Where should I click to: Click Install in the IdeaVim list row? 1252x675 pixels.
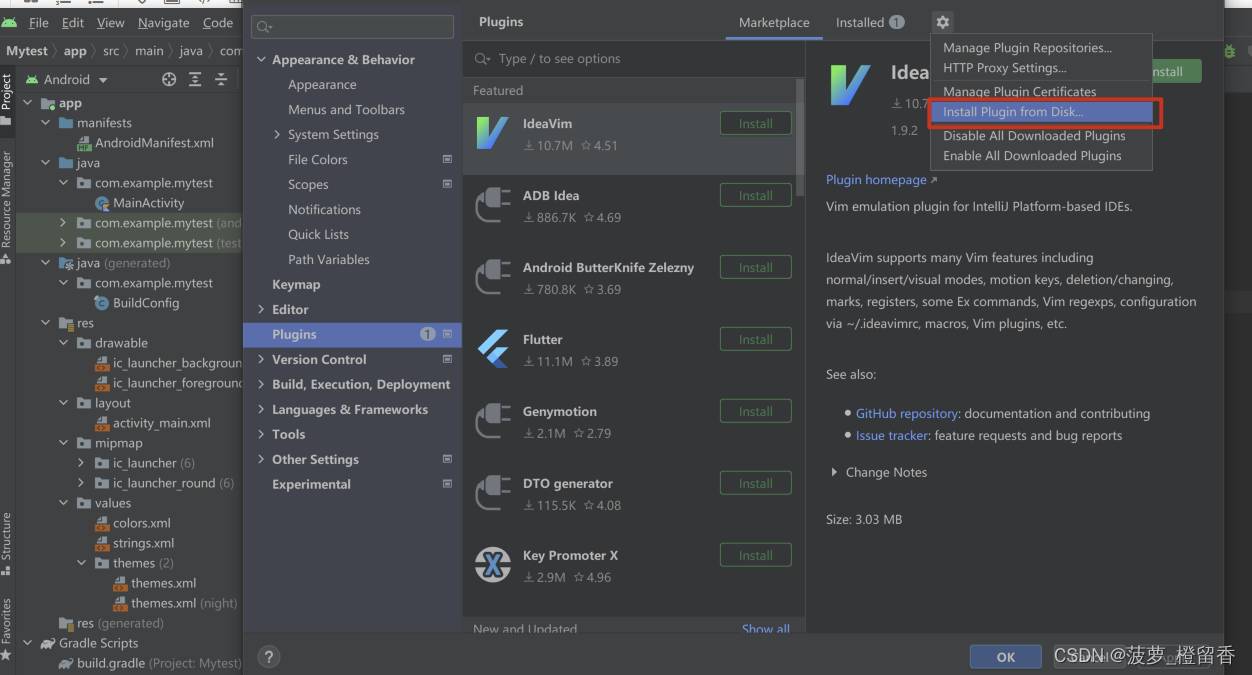tap(756, 124)
